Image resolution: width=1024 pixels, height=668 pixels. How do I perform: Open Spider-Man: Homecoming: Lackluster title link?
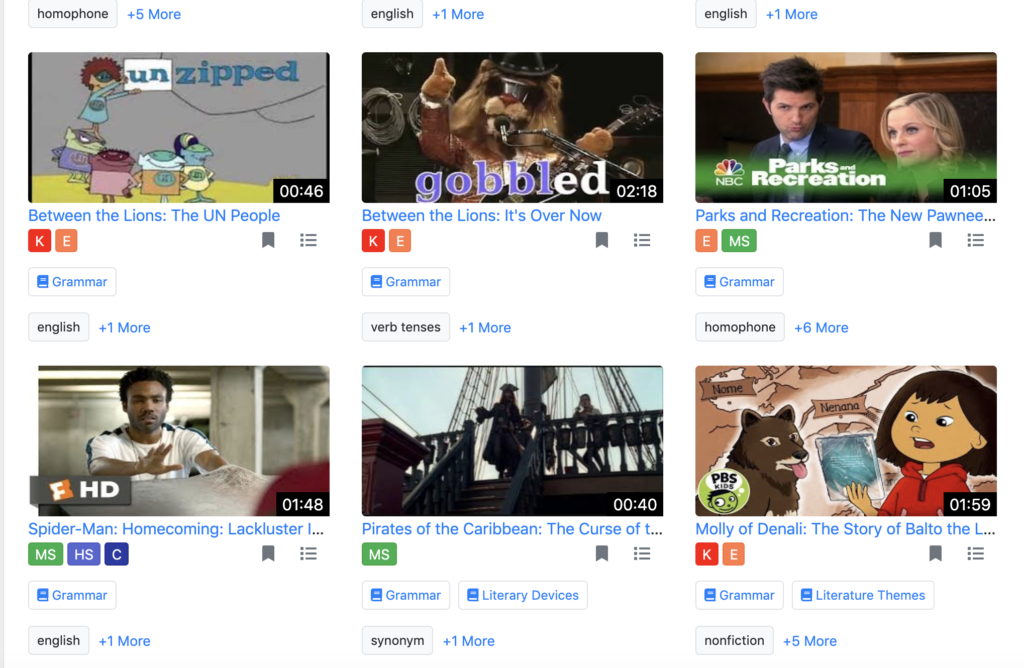tap(176, 529)
